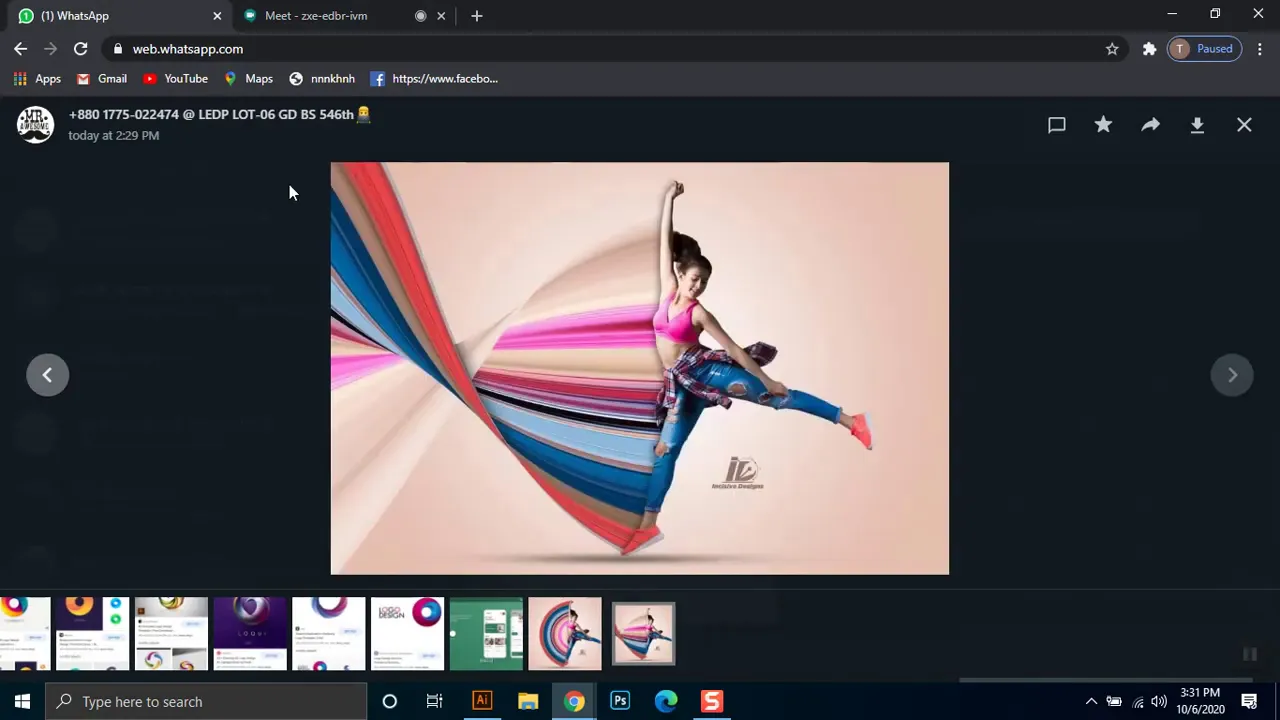The width and height of the screenshot is (1280, 720).
Task: Open Chrome three-dot menu
Action: click(x=1260, y=49)
